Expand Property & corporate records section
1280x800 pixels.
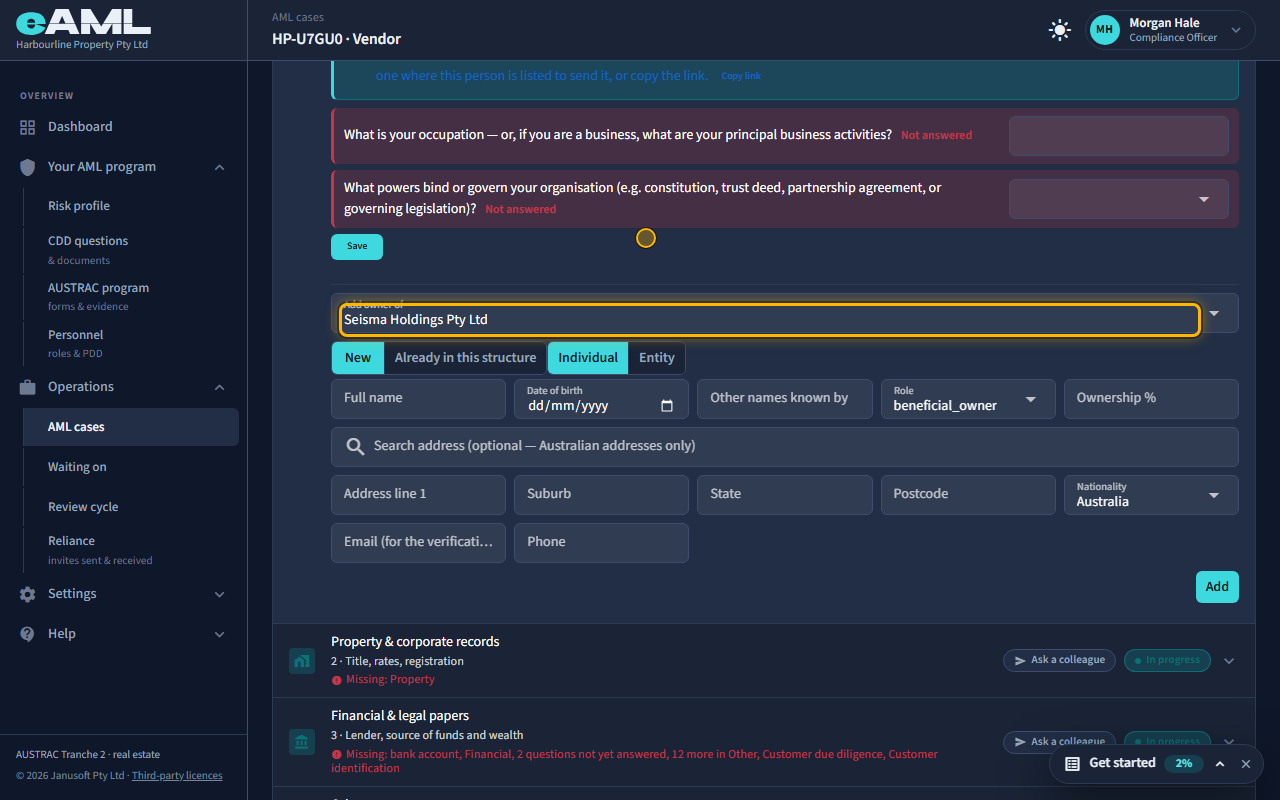[x=1230, y=661]
